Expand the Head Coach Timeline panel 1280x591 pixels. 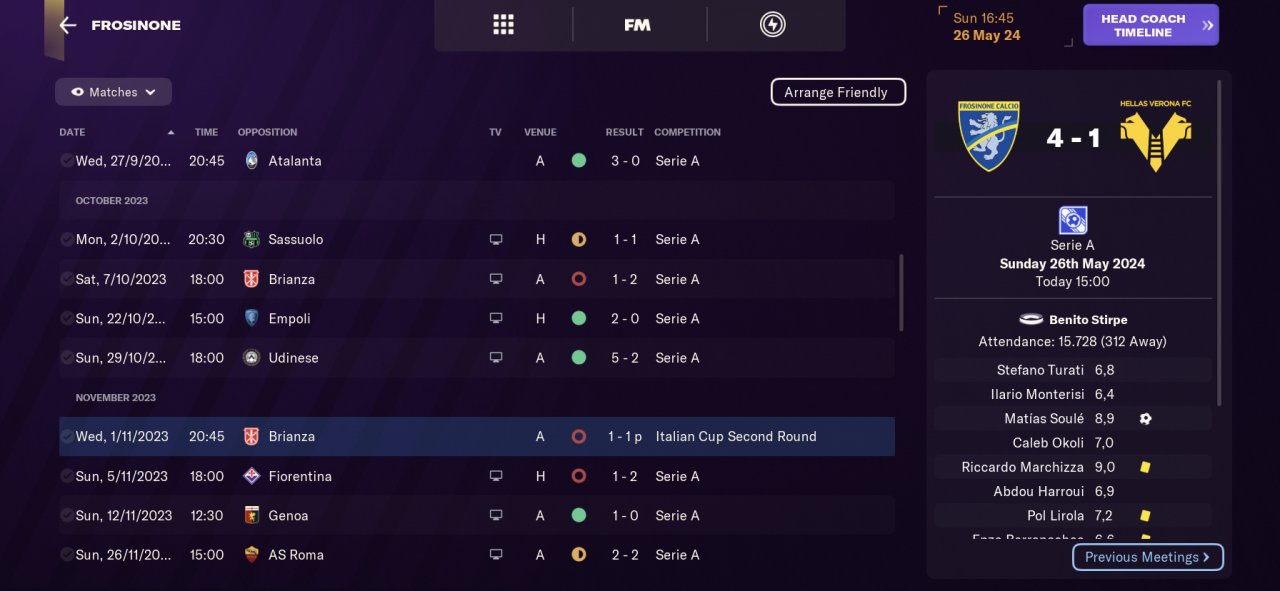(x=1150, y=25)
